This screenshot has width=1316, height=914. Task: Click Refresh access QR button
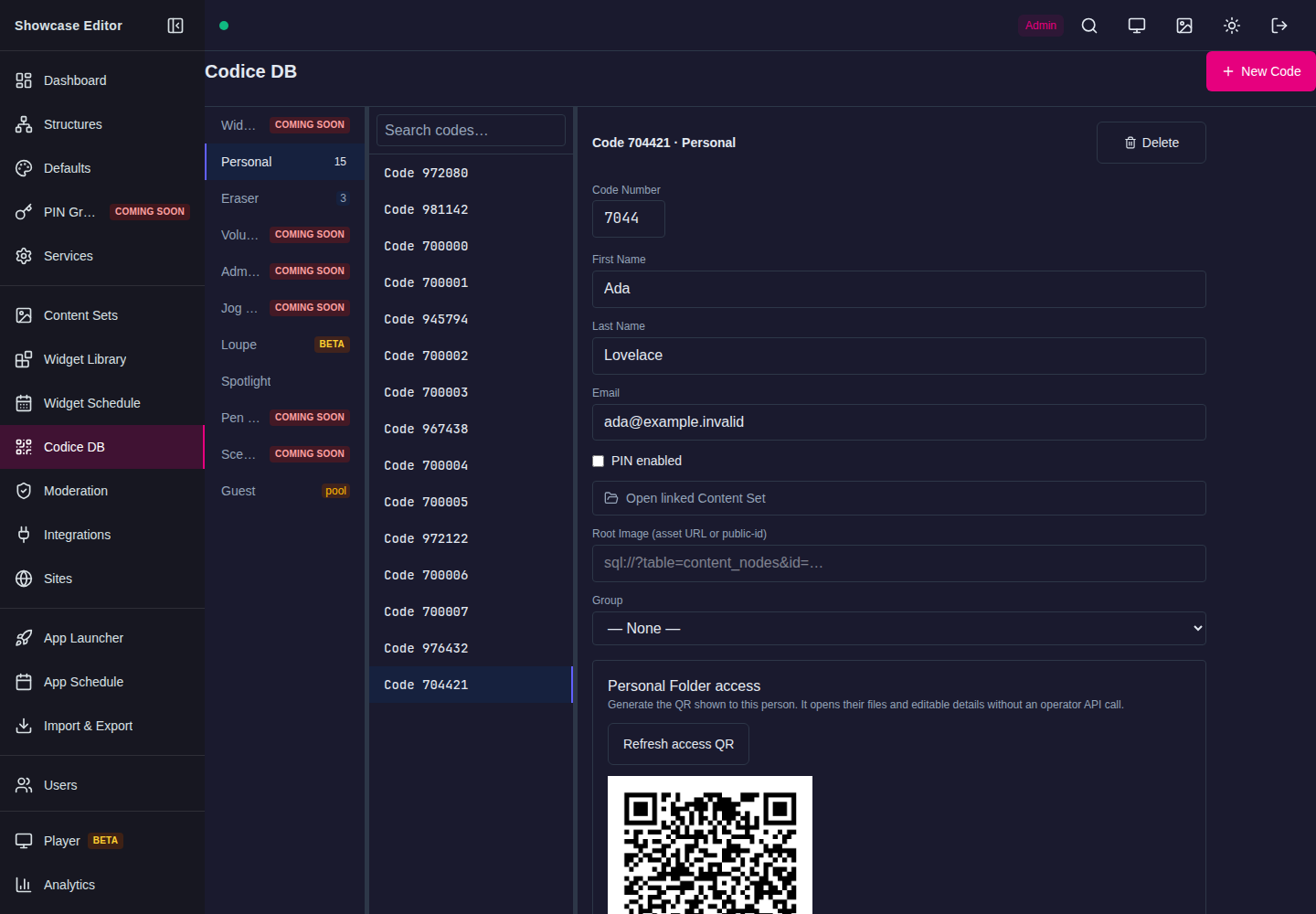678,744
